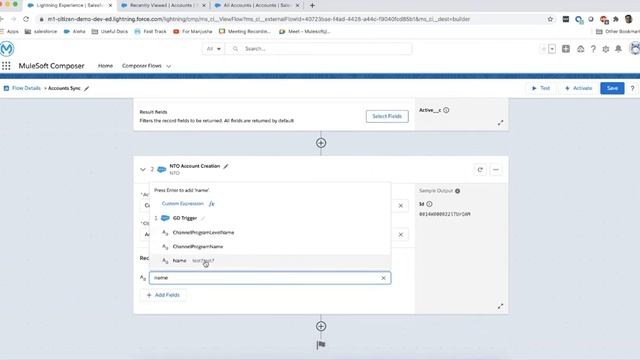Viewport: 640px width, 360px height.
Task: Remove the first field value with X
Action: click(400, 206)
